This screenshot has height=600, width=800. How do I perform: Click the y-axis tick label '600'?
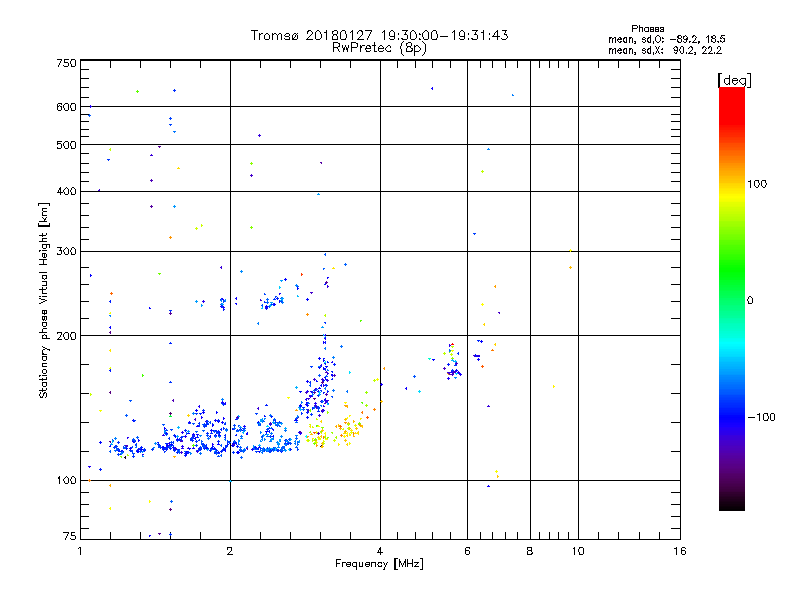tap(66, 107)
